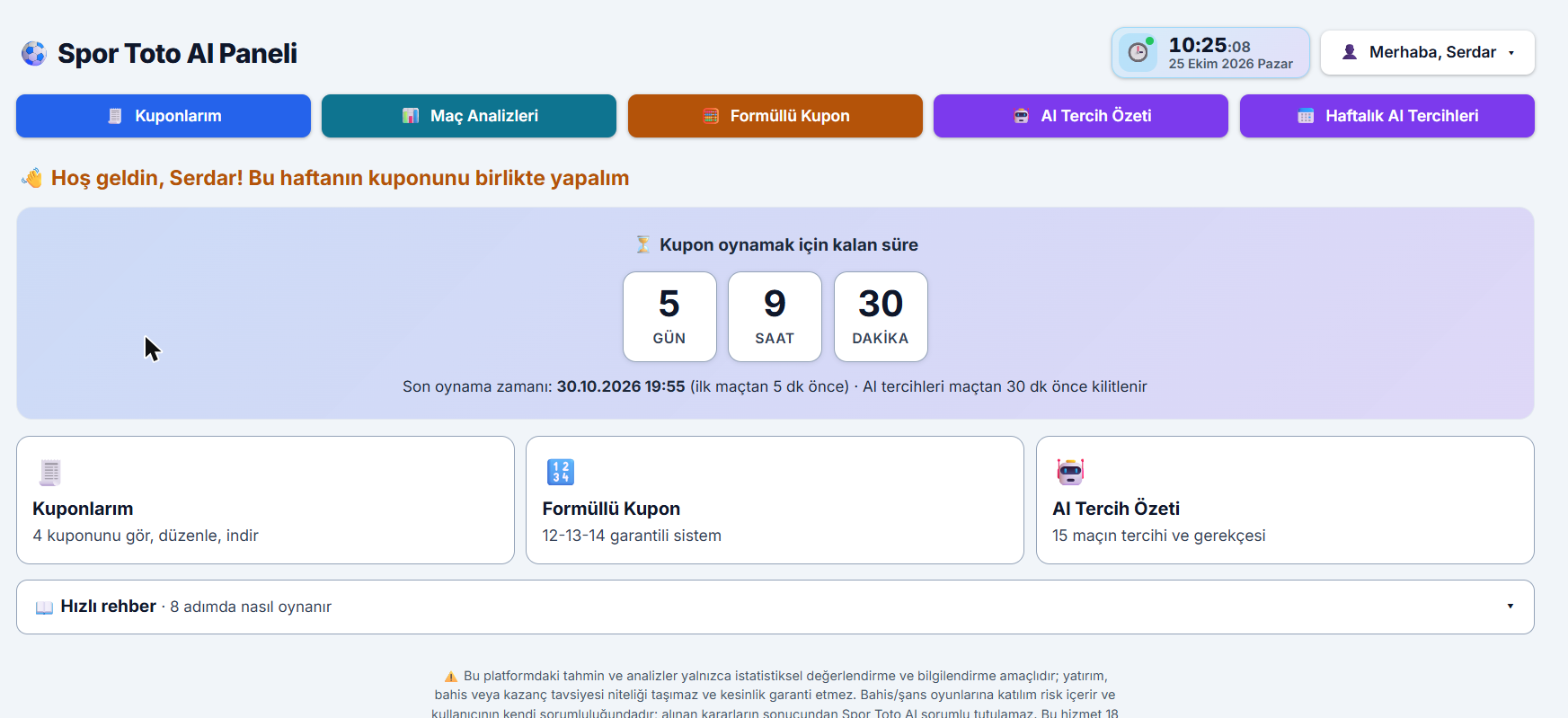1568x718 pixels.
Task: Click the user avatar icon next to Merhaba
Action: [1349, 52]
